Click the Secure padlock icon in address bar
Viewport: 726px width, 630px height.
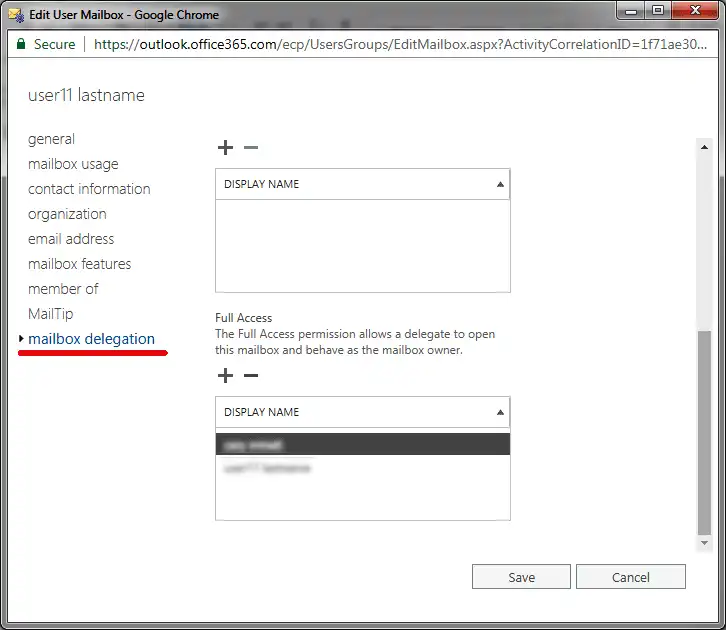20,44
